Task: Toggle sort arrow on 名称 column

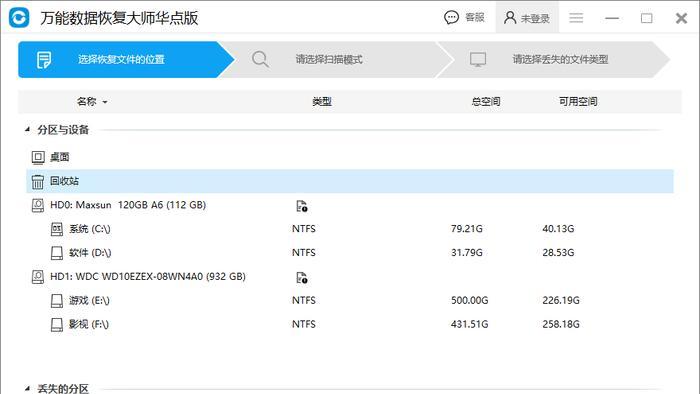Action: click(x=105, y=102)
